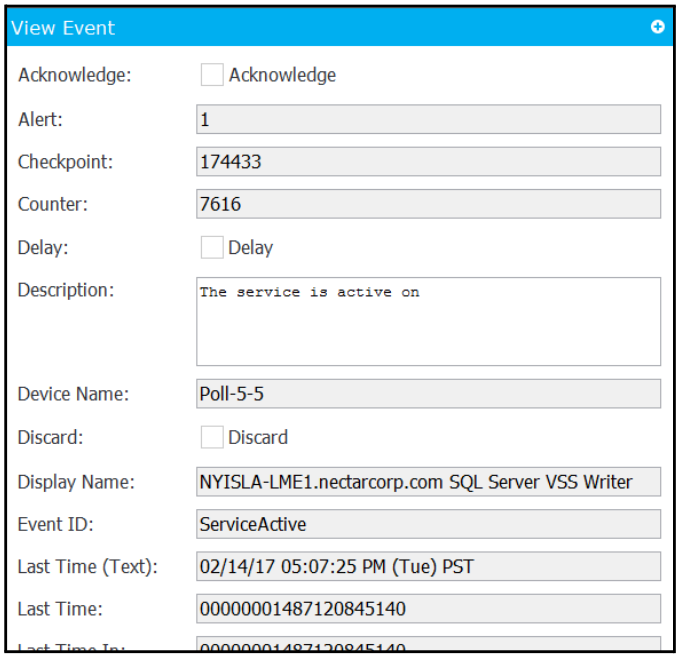Click Display Name field NYISLA-LME1.nectarcorp.com
Viewport: 680px width, 658px height.
(x=428, y=482)
